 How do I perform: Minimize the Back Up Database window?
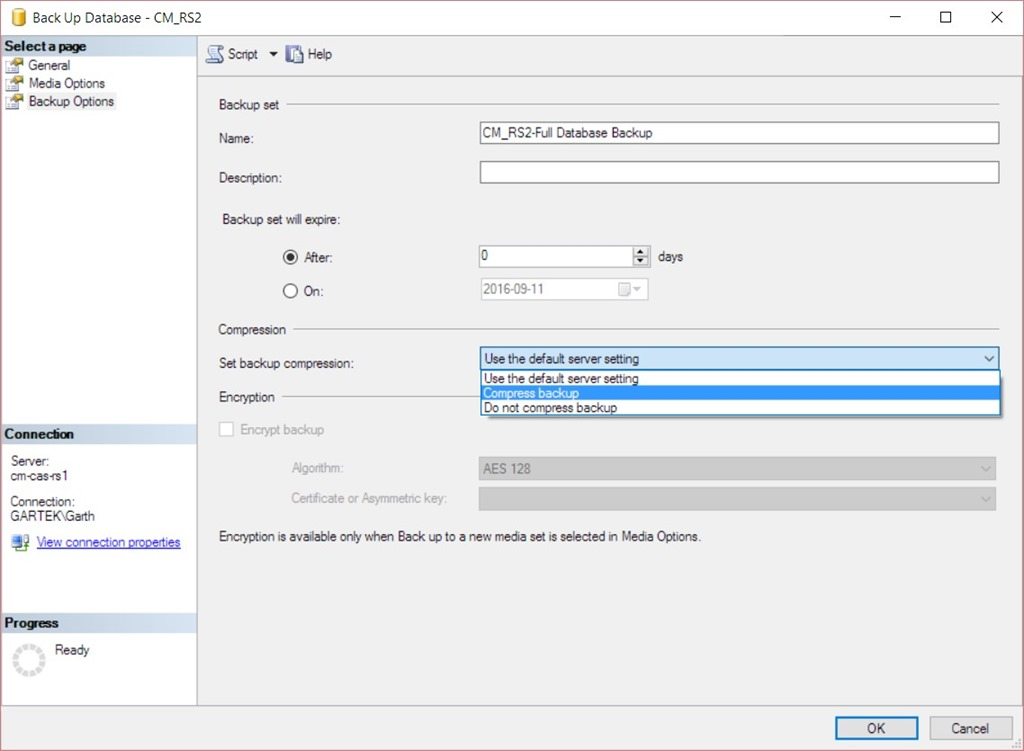(895, 18)
